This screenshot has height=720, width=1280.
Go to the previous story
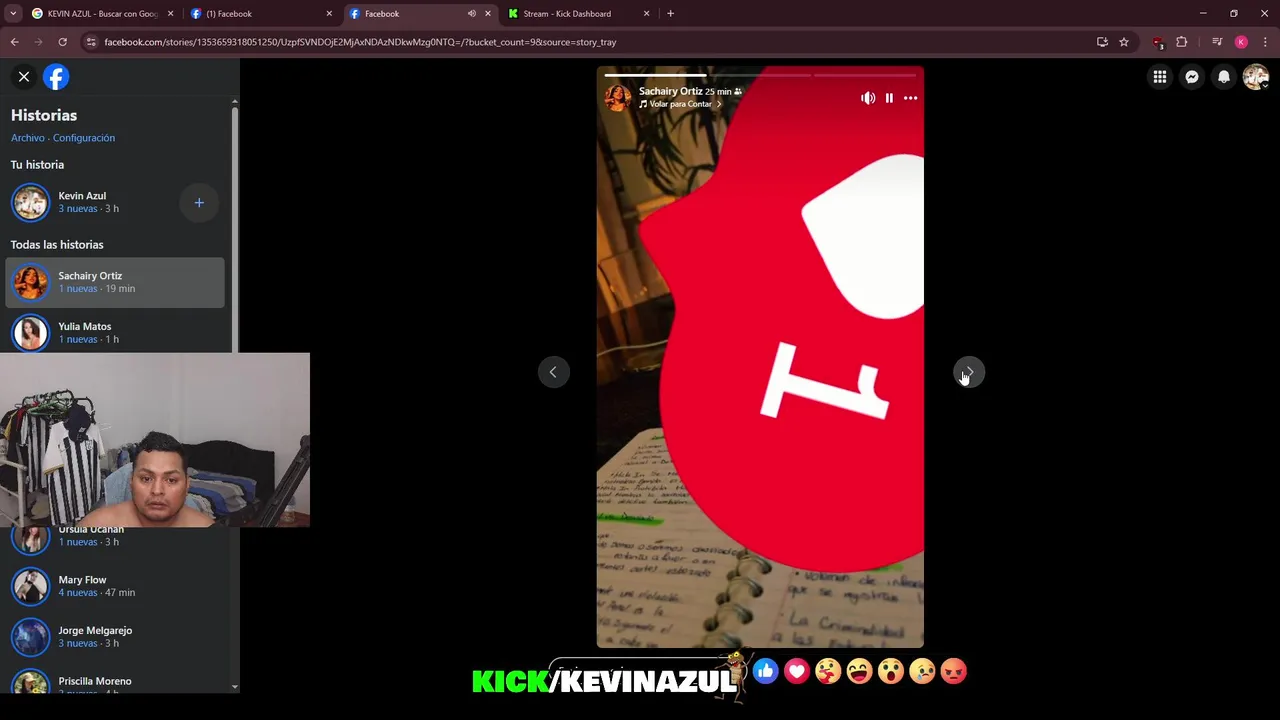(x=553, y=372)
